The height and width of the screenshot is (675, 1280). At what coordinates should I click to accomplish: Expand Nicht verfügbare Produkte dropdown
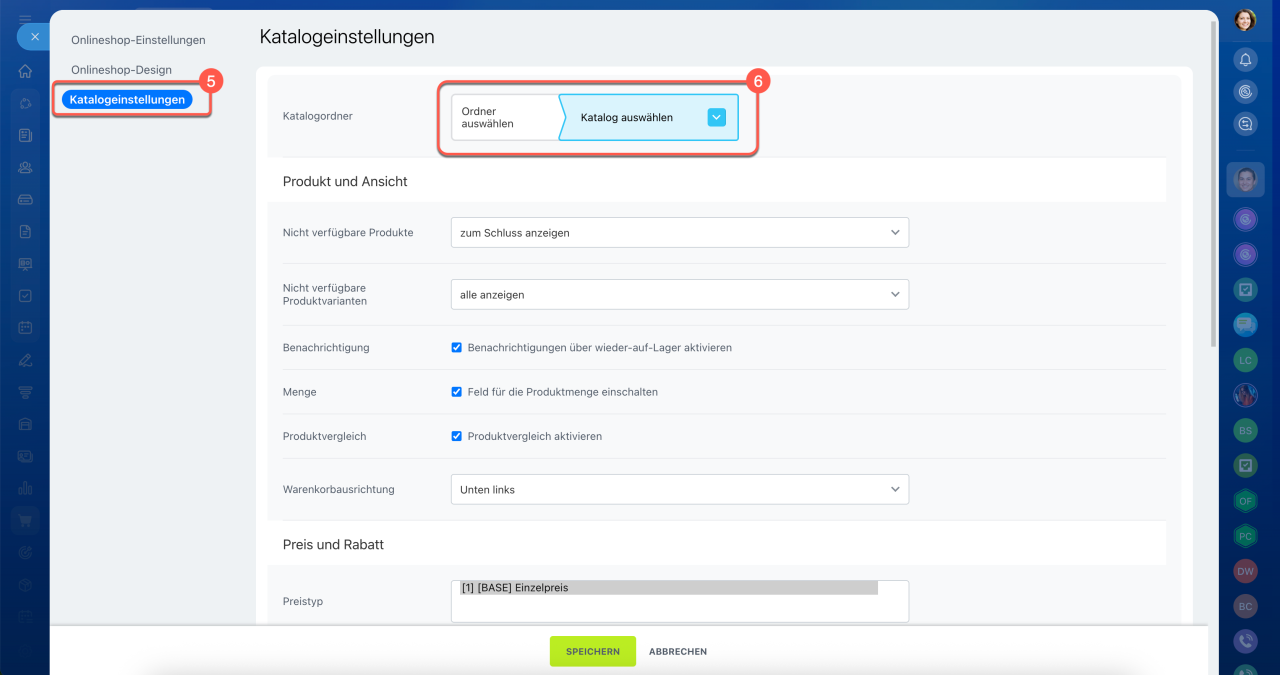coord(680,232)
